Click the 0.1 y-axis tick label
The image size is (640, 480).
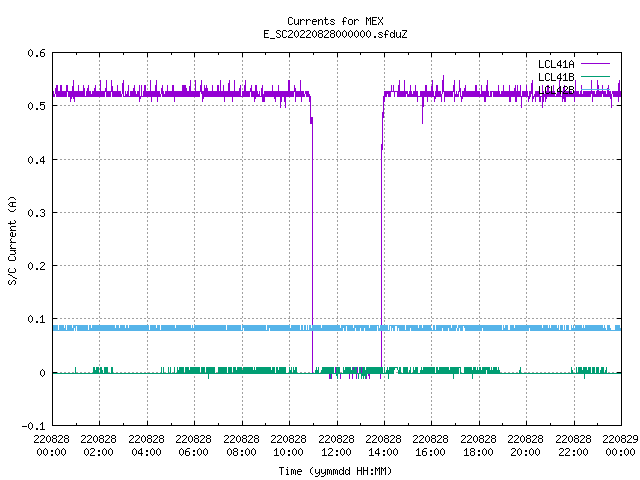tap(36, 319)
